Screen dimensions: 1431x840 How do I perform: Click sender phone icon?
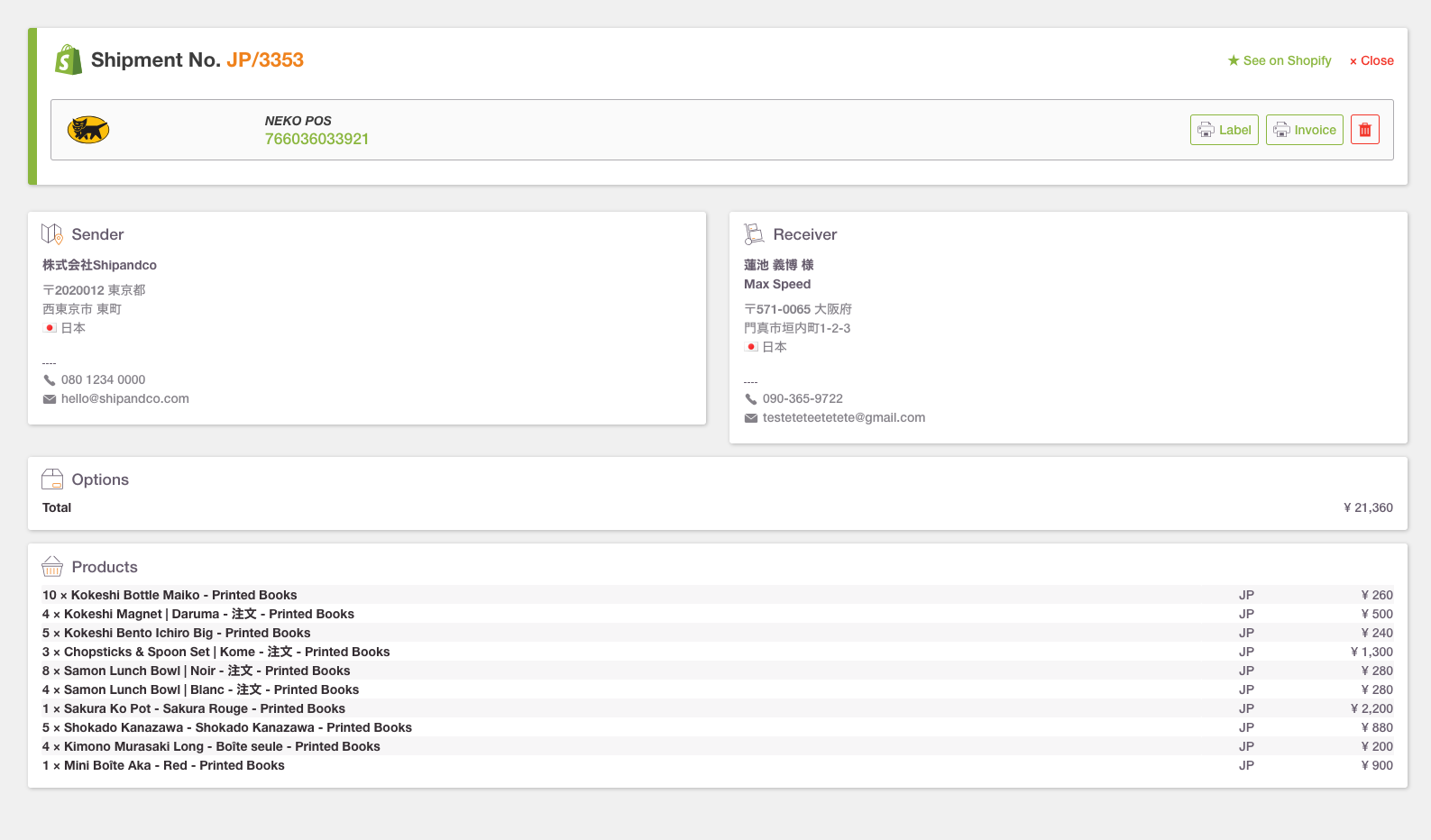click(x=50, y=380)
